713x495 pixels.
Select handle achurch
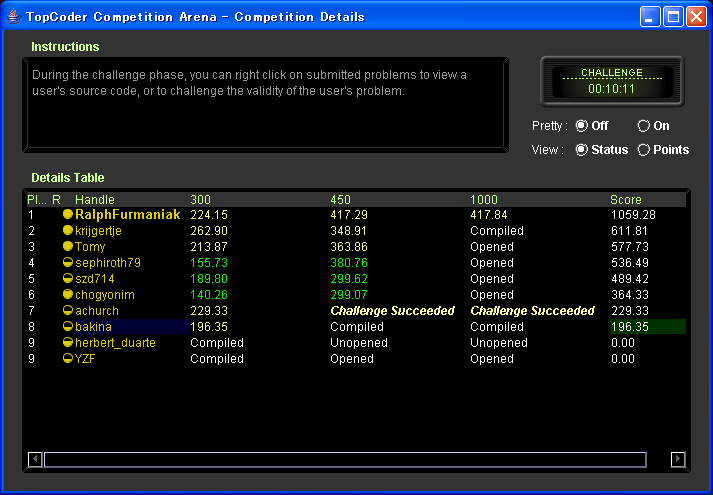pos(97,310)
